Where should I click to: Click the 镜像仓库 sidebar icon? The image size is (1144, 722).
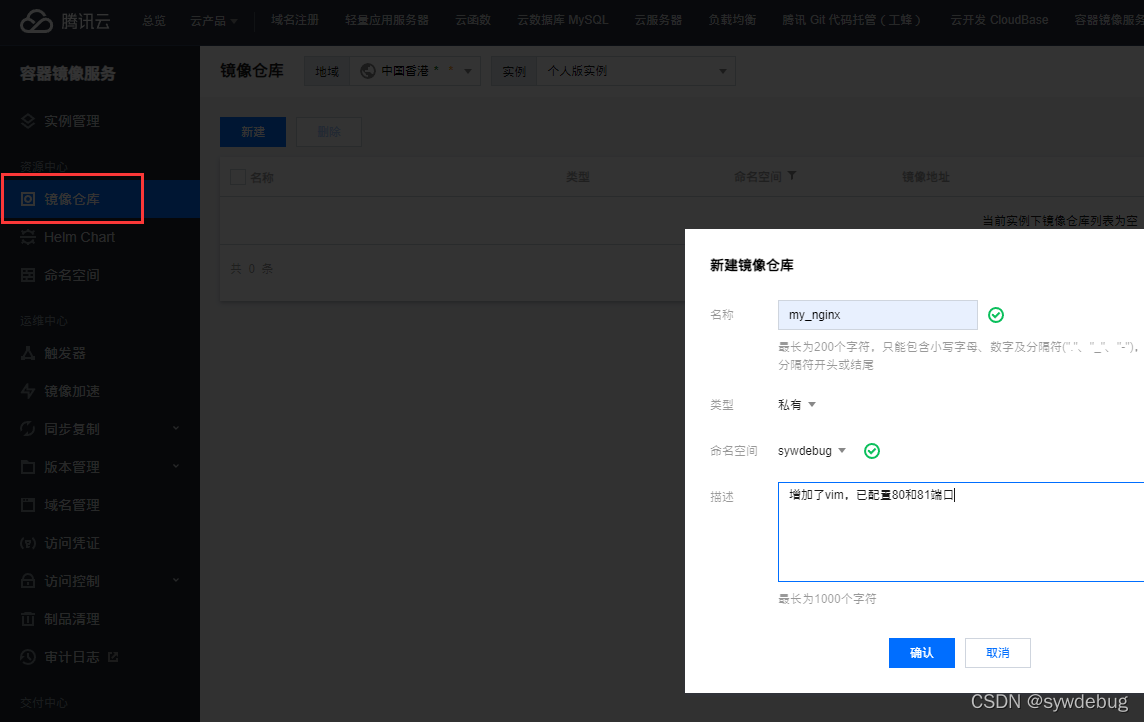[28, 199]
